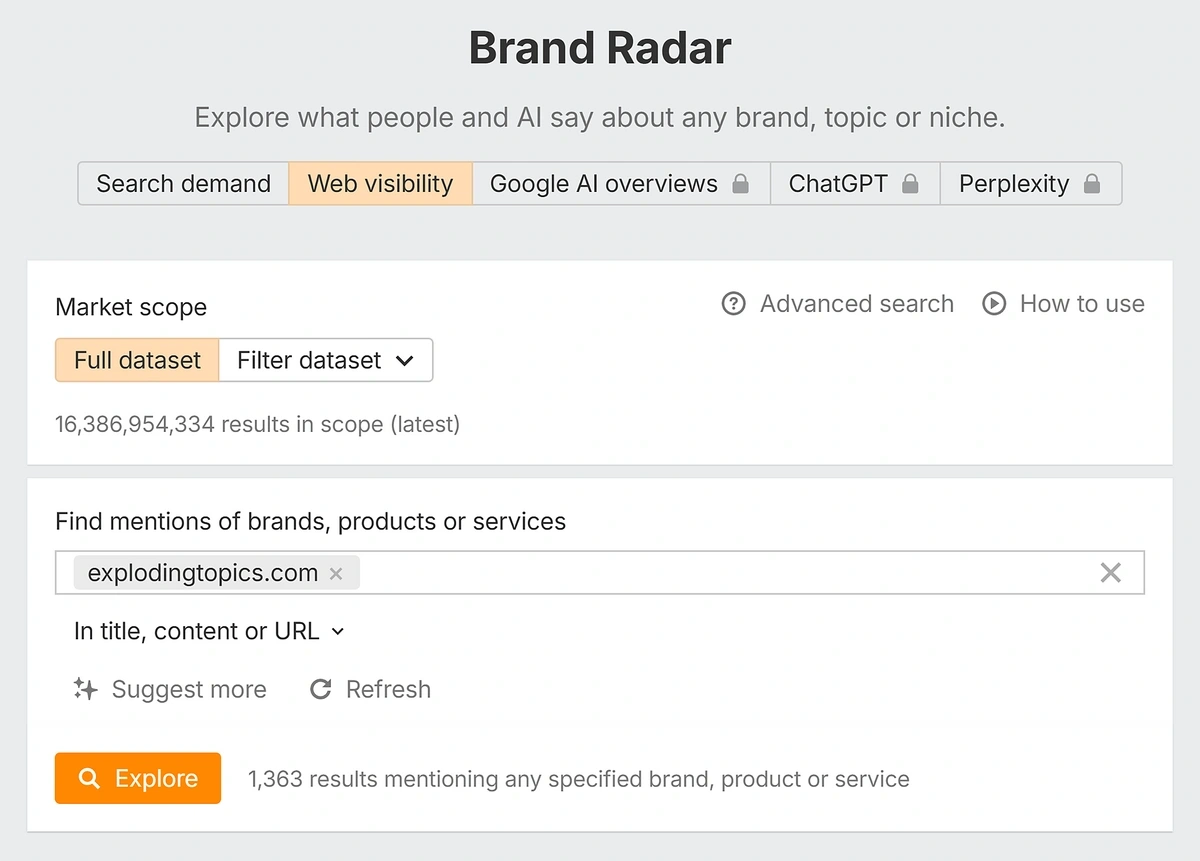The width and height of the screenshot is (1200, 861).
Task: Click the lock icon on Google AI overviews
Action: [x=740, y=184]
